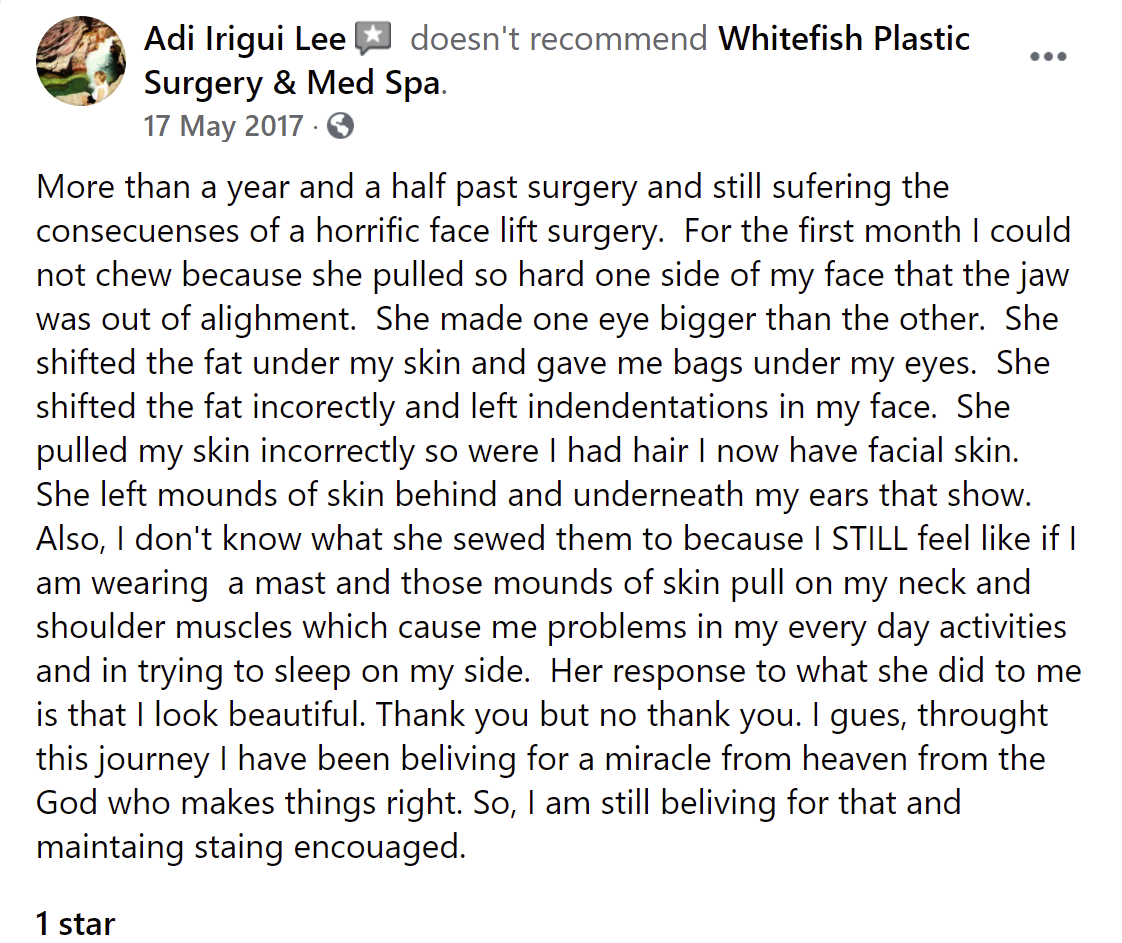This screenshot has width=1122, height=943.
Task: Open Adi Irigui Lee's profile picture
Action: 81,61
